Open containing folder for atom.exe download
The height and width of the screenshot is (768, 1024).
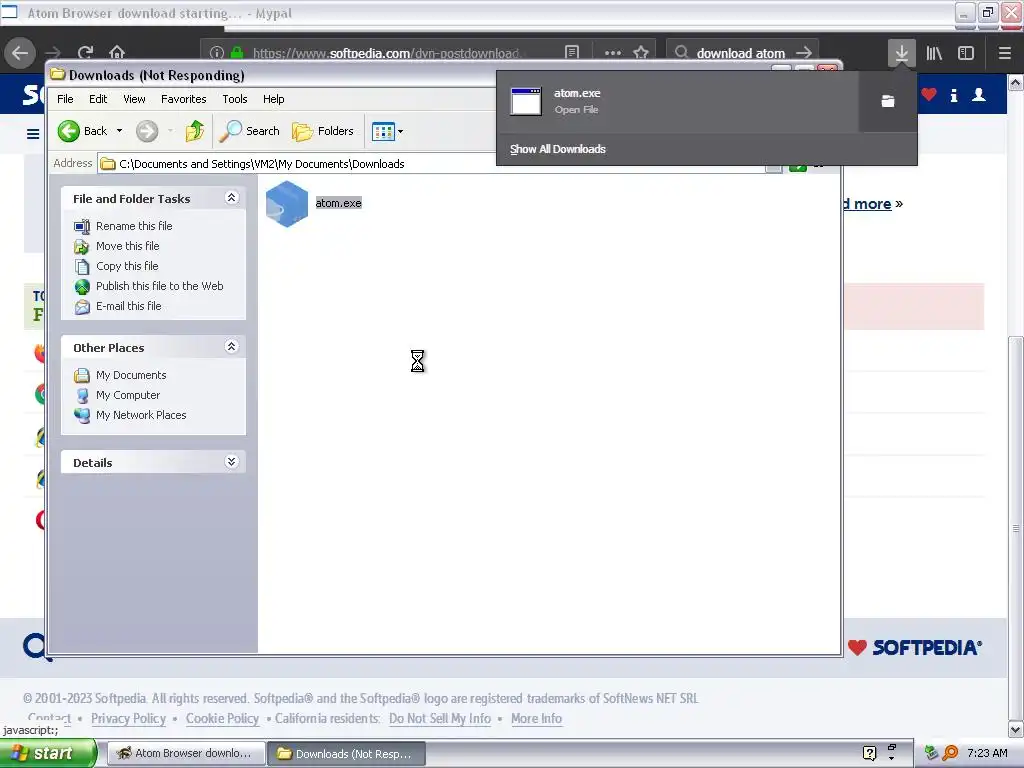[x=888, y=101]
